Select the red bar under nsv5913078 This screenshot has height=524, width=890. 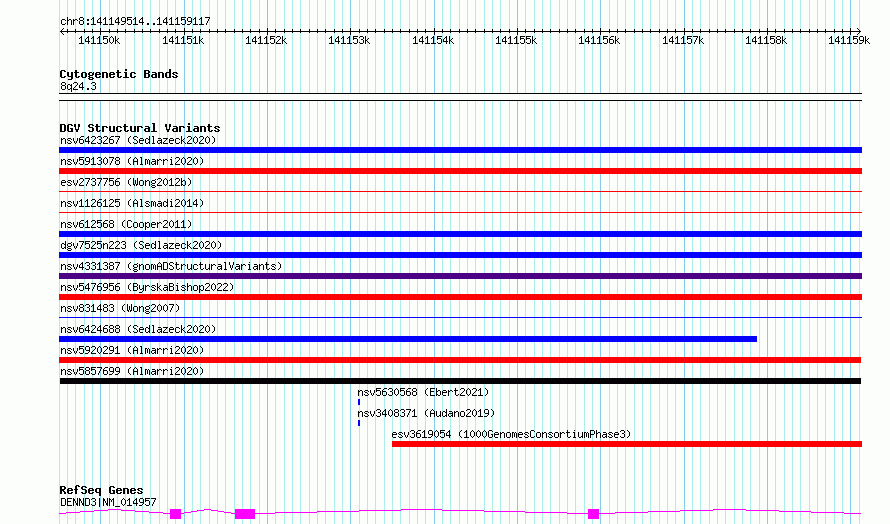tap(460, 171)
